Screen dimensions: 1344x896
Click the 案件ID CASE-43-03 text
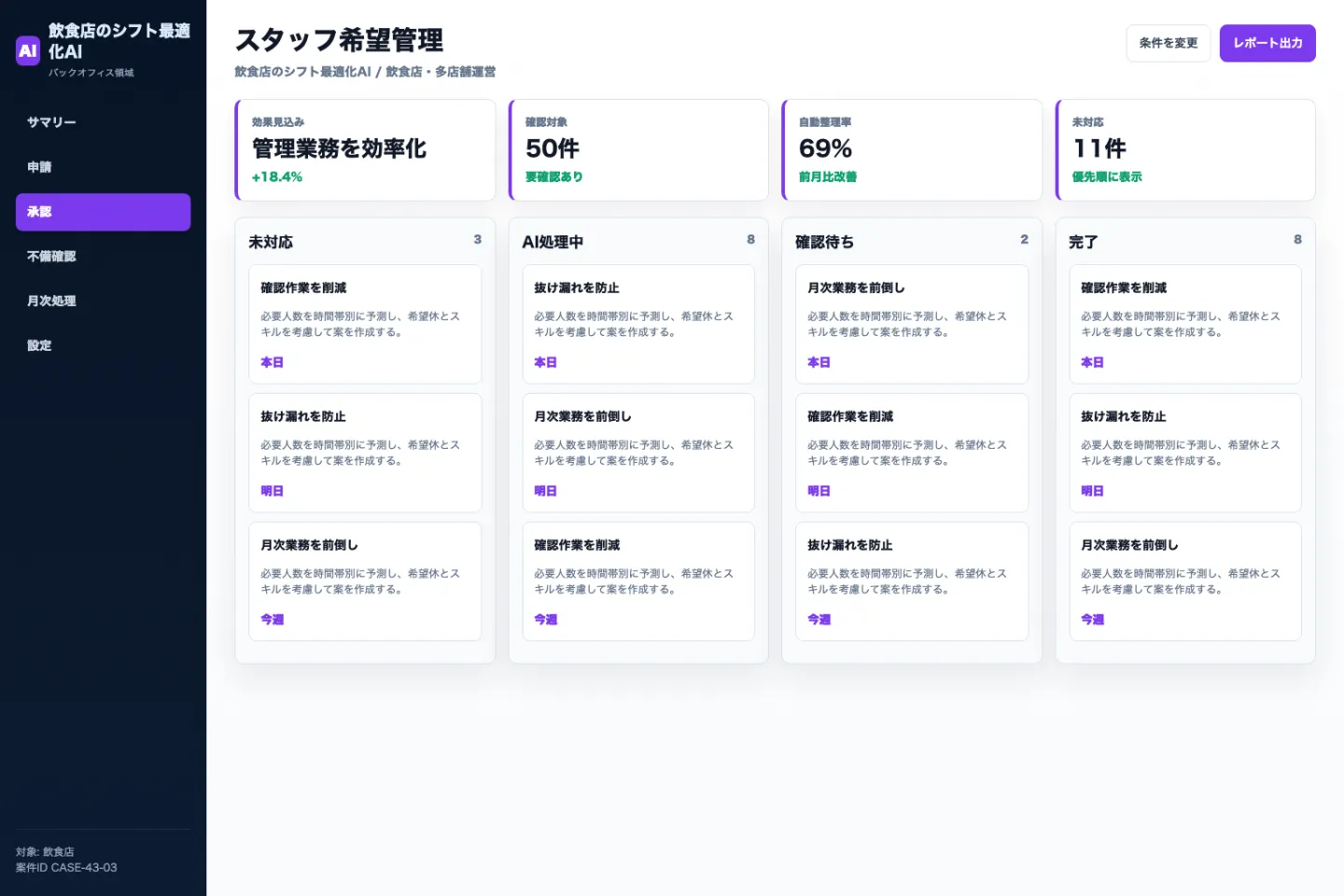click(x=66, y=867)
